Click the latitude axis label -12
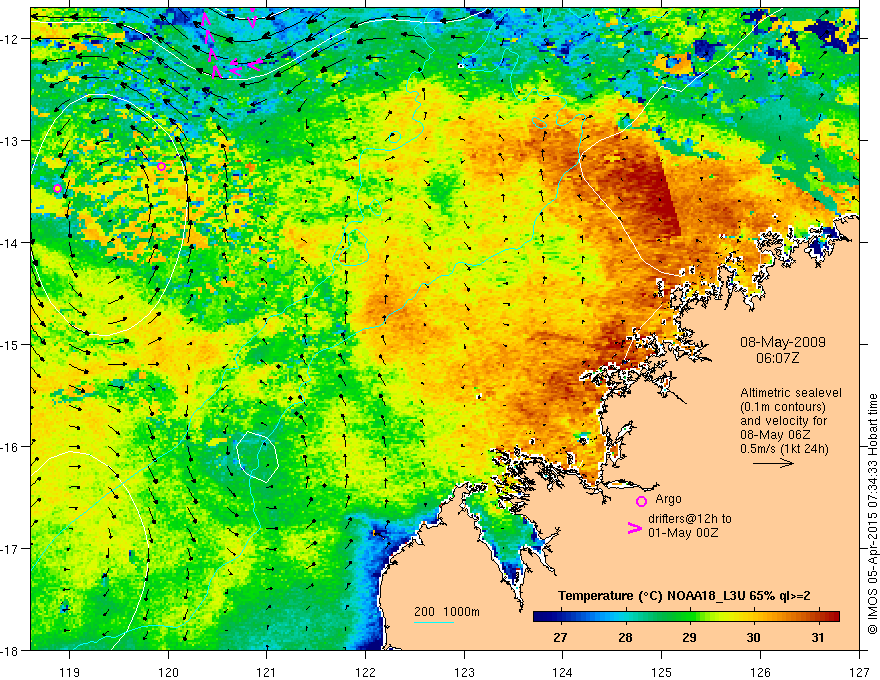The image size is (880, 680). click(11, 39)
